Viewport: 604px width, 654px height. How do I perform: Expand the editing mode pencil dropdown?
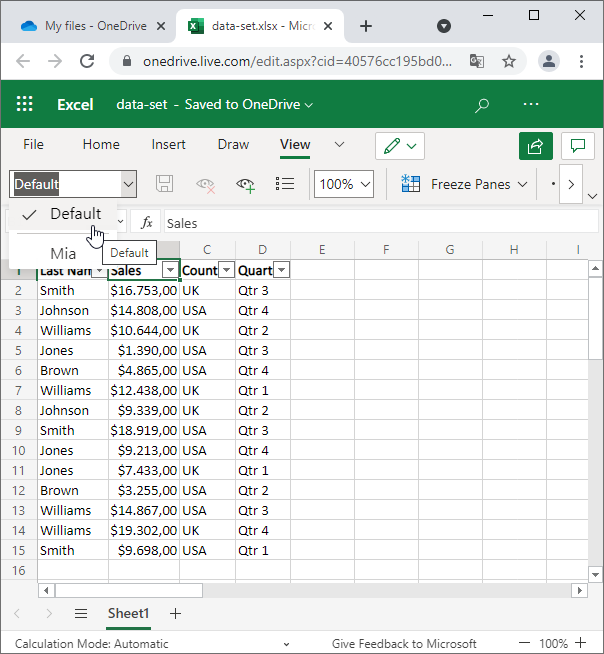(x=401, y=145)
